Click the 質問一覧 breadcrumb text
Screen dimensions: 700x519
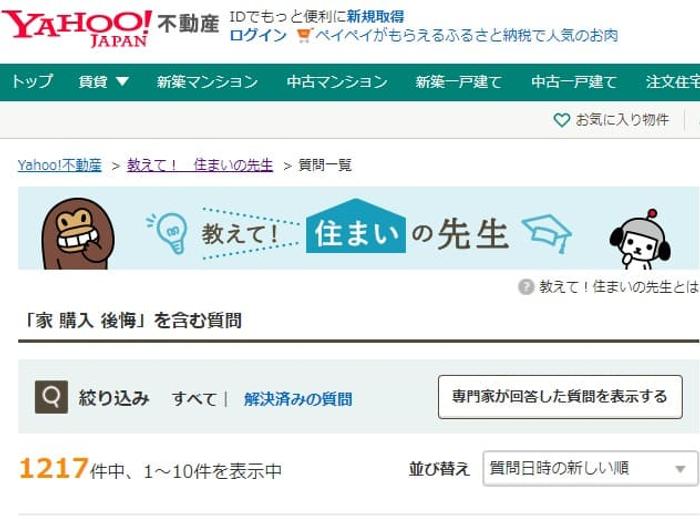click(x=325, y=165)
